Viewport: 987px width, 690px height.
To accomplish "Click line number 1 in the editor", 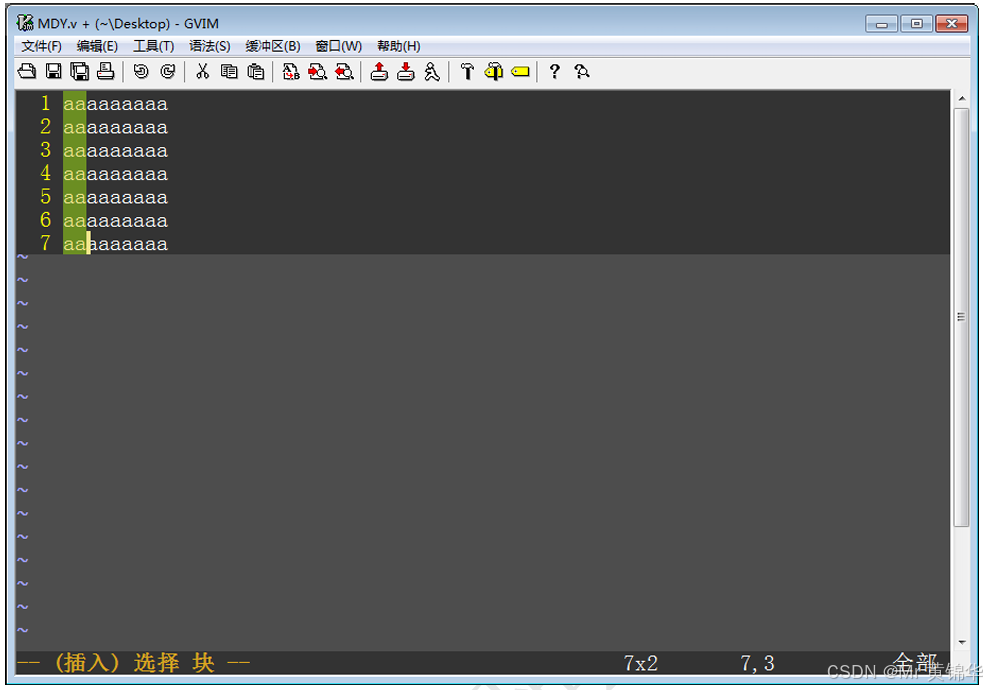I will [45, 103].
